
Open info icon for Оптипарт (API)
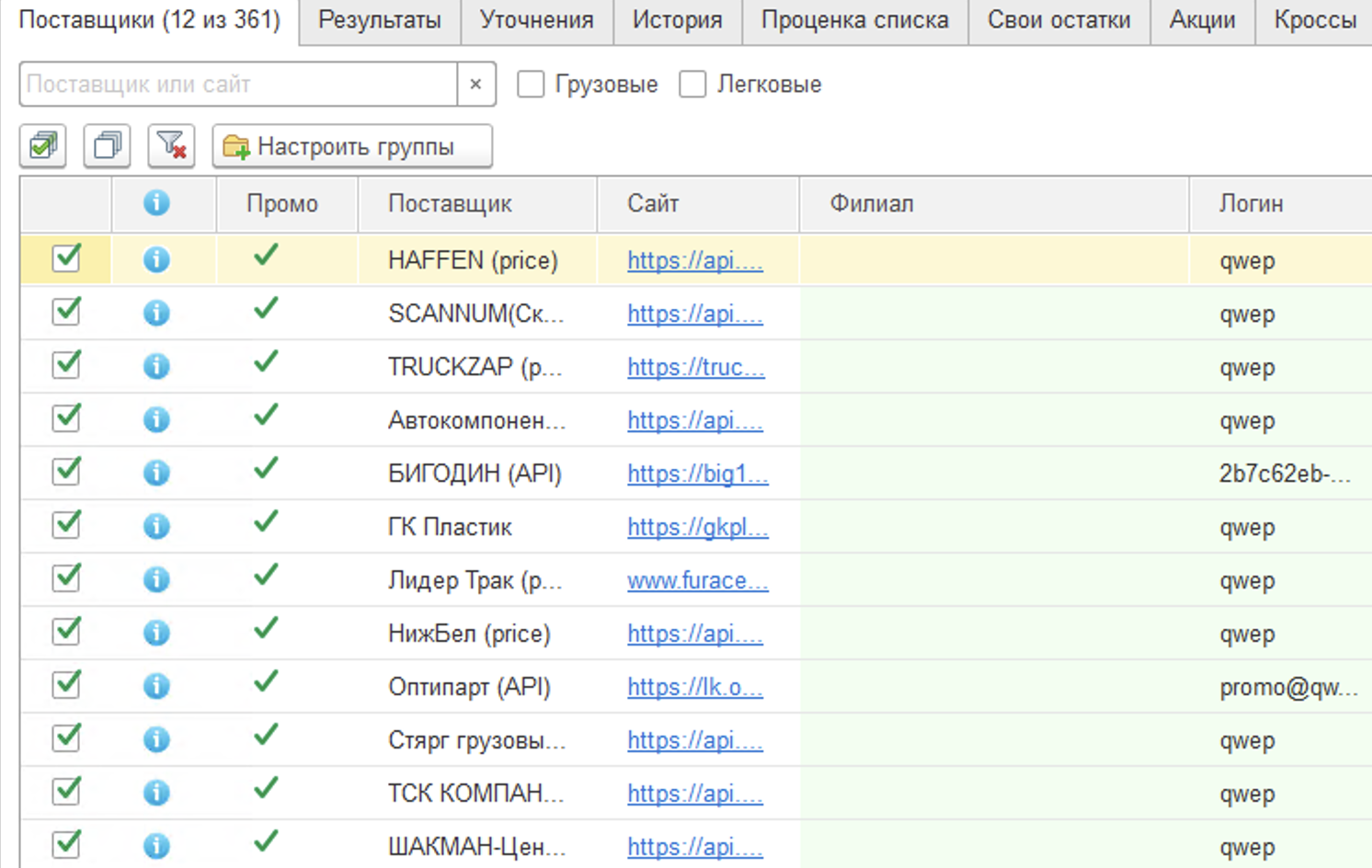[x=156, y=687]
